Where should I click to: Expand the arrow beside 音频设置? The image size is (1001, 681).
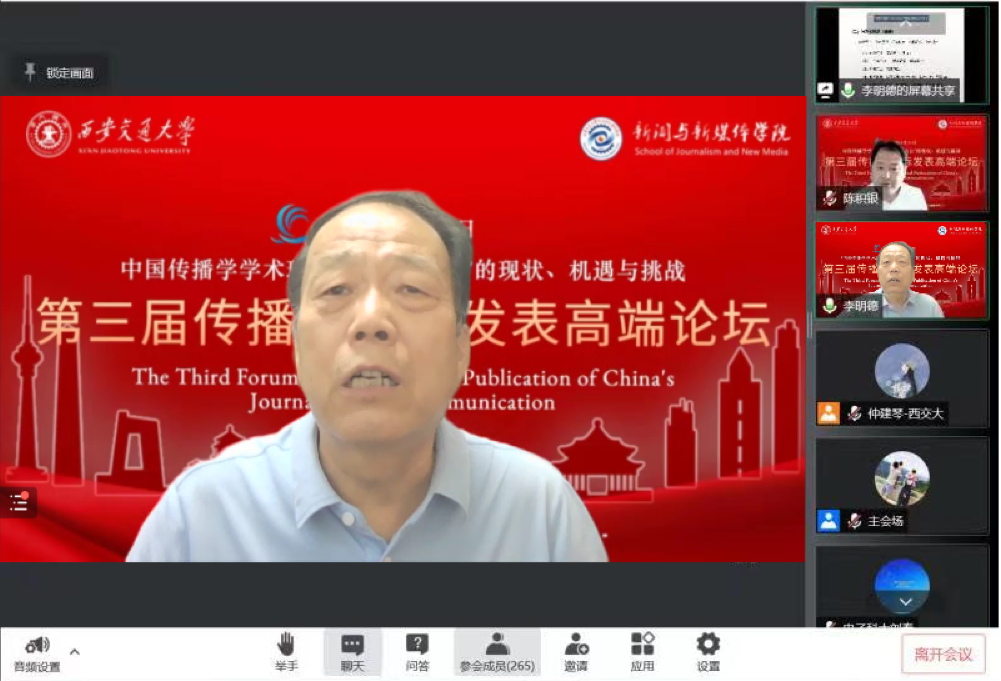pyautogui.click(x=75, y=652)
